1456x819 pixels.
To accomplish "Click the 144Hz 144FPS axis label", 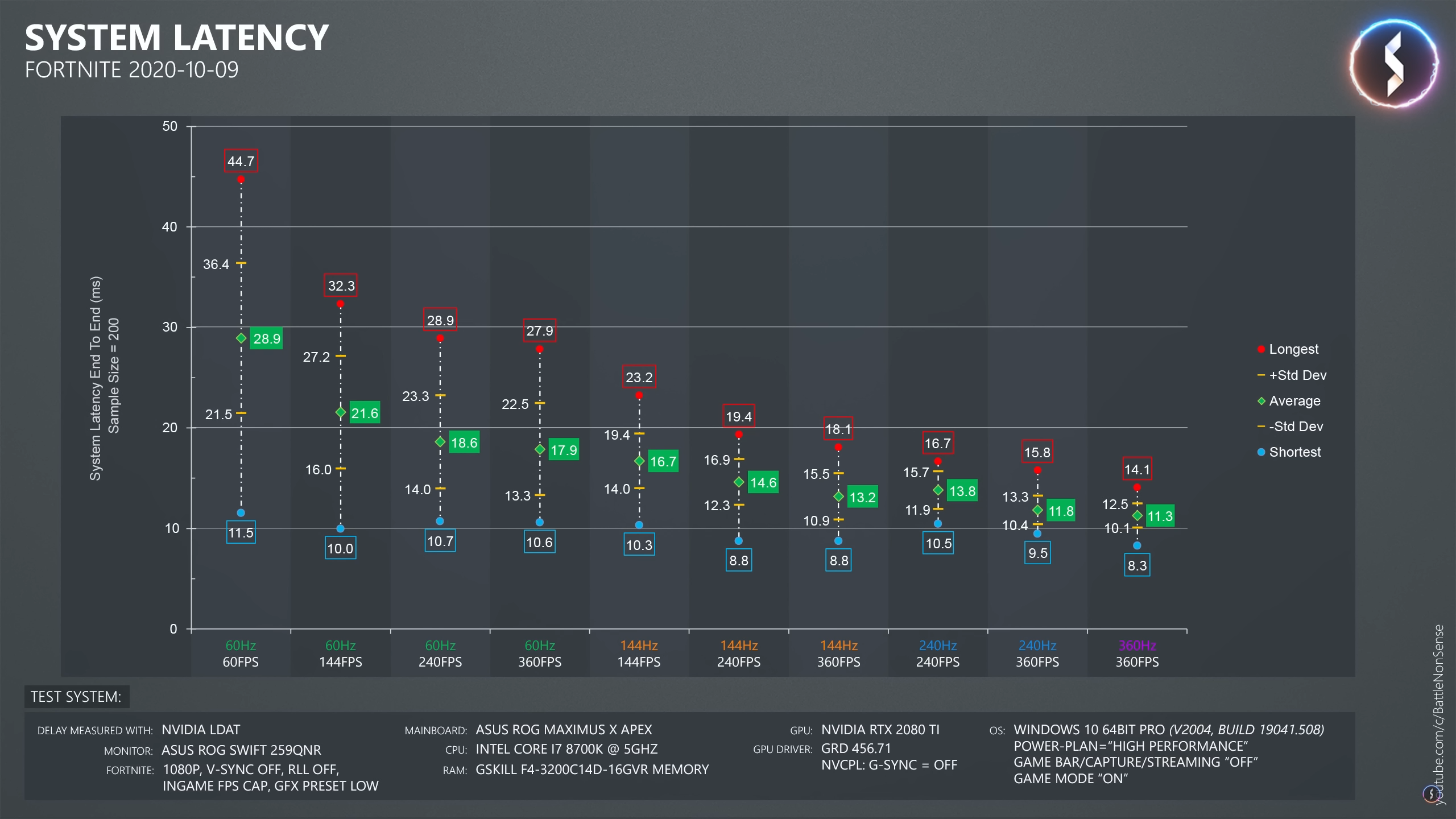I will (639, 653).
